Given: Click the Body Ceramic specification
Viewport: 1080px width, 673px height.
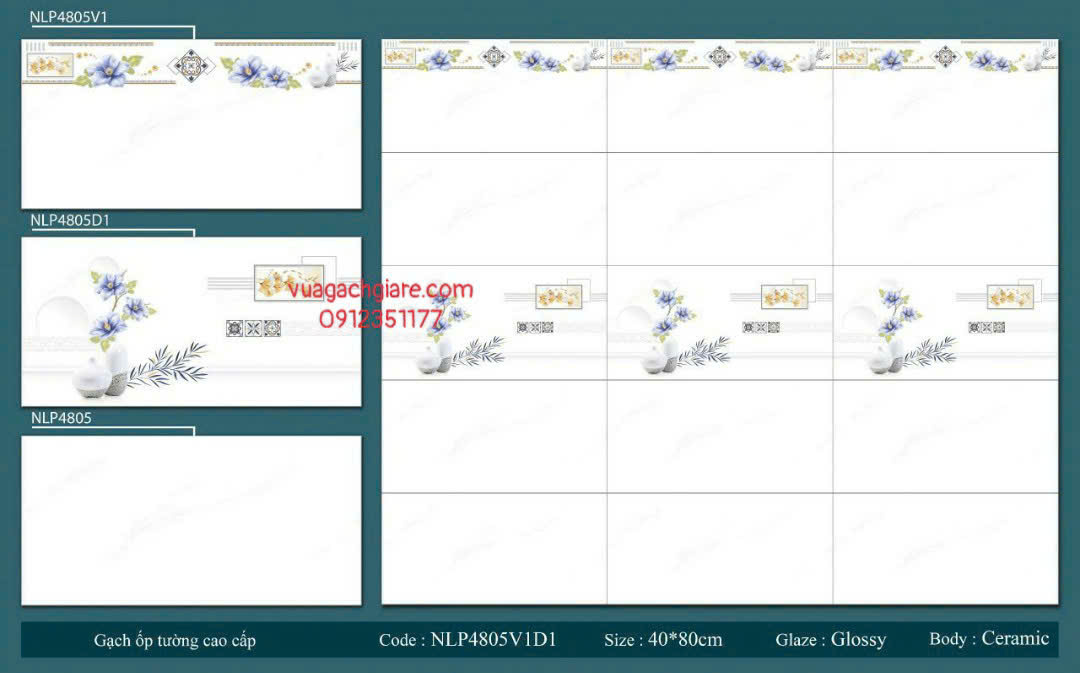Looking at the screenshot, I should pyautogui.click(x=988, y=639).
